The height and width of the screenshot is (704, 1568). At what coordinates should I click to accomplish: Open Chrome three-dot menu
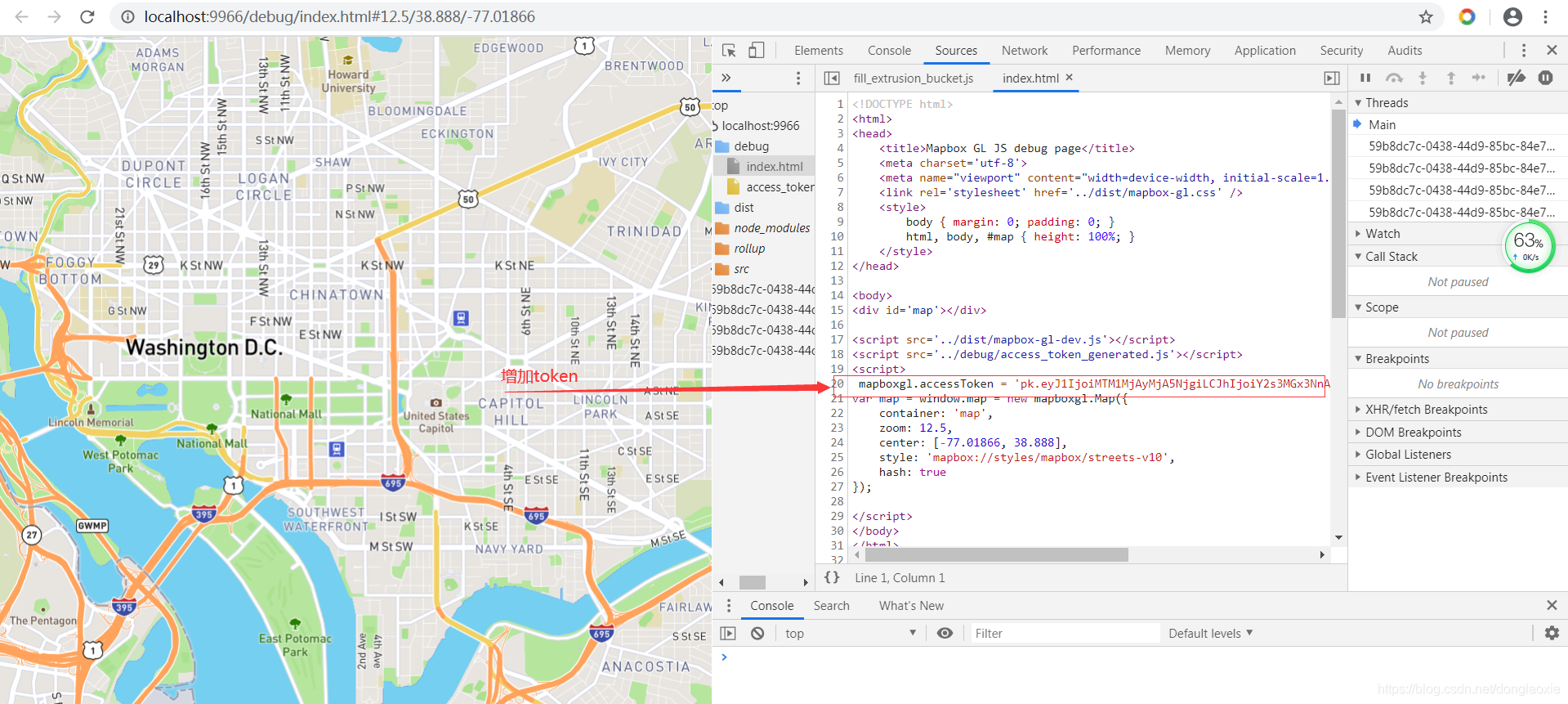pyautogui.click(x=1545, y=16)
